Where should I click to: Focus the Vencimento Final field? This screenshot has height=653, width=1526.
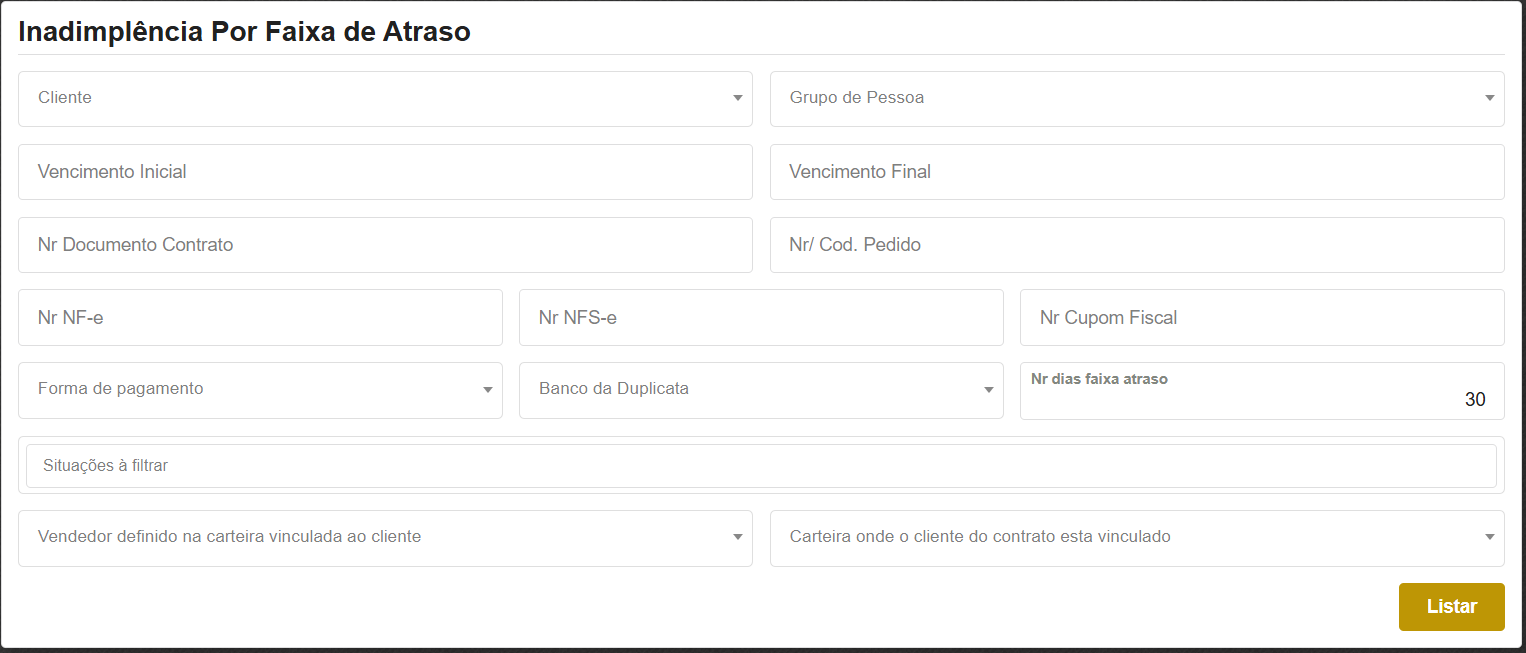click(x=1136, y=172)
